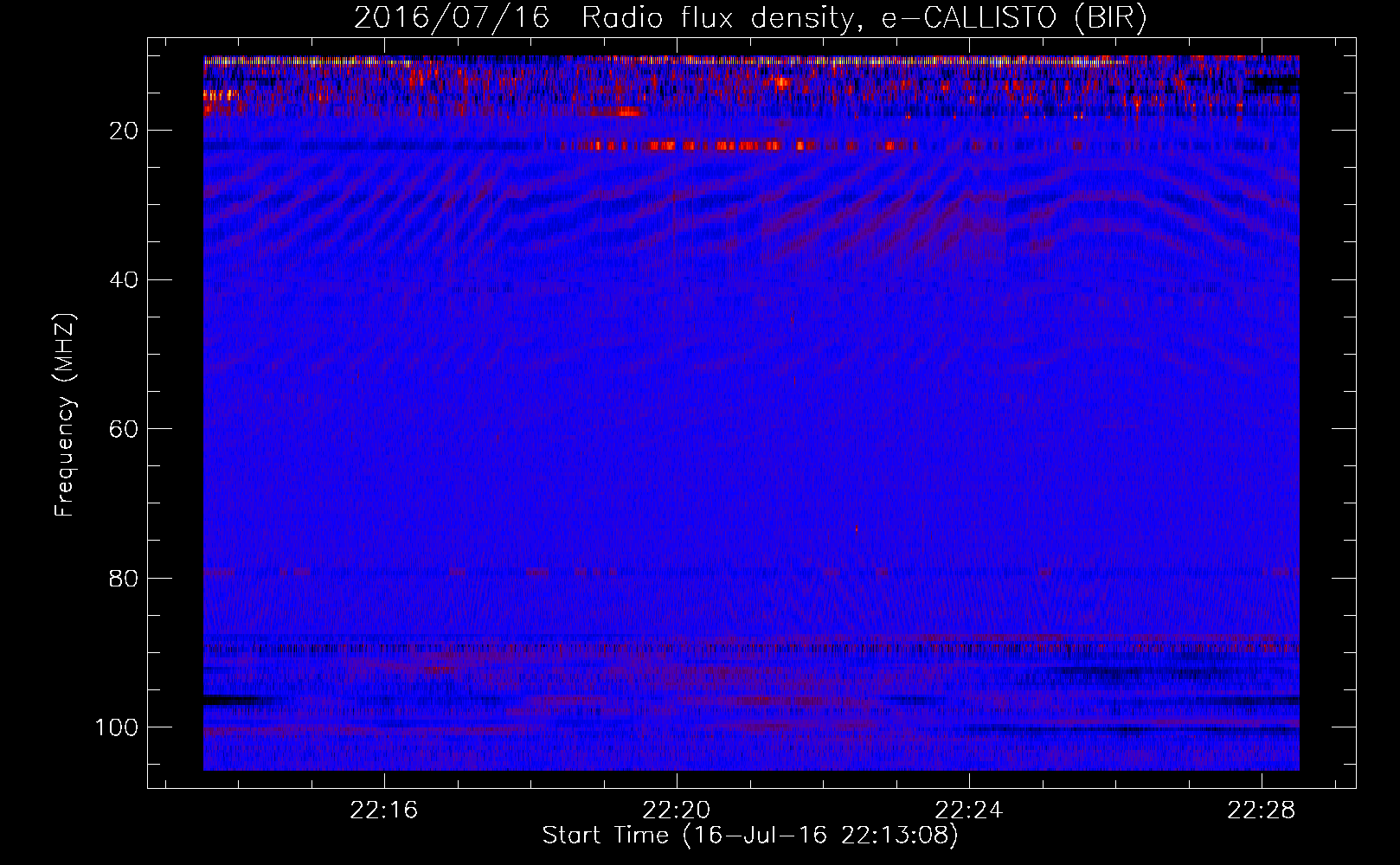Click the 'Start Time (16-Jul-16 22:13:08)' label

[750, 835]
